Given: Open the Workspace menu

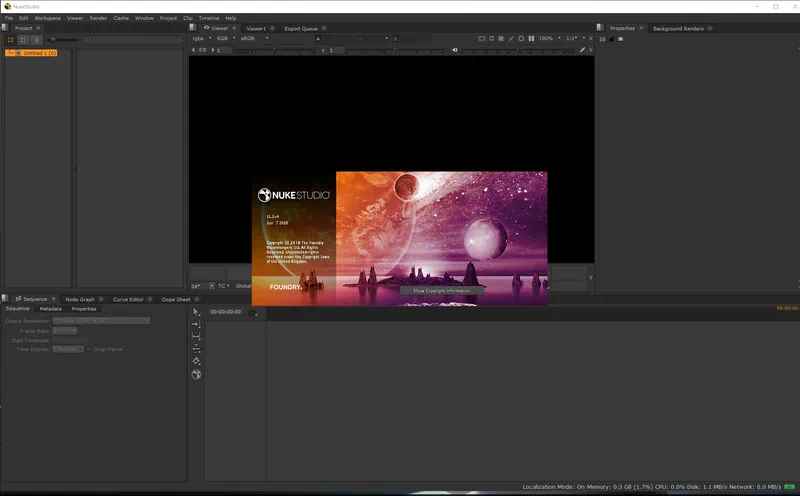Looking at the screenshot, I should coord(47,18).
